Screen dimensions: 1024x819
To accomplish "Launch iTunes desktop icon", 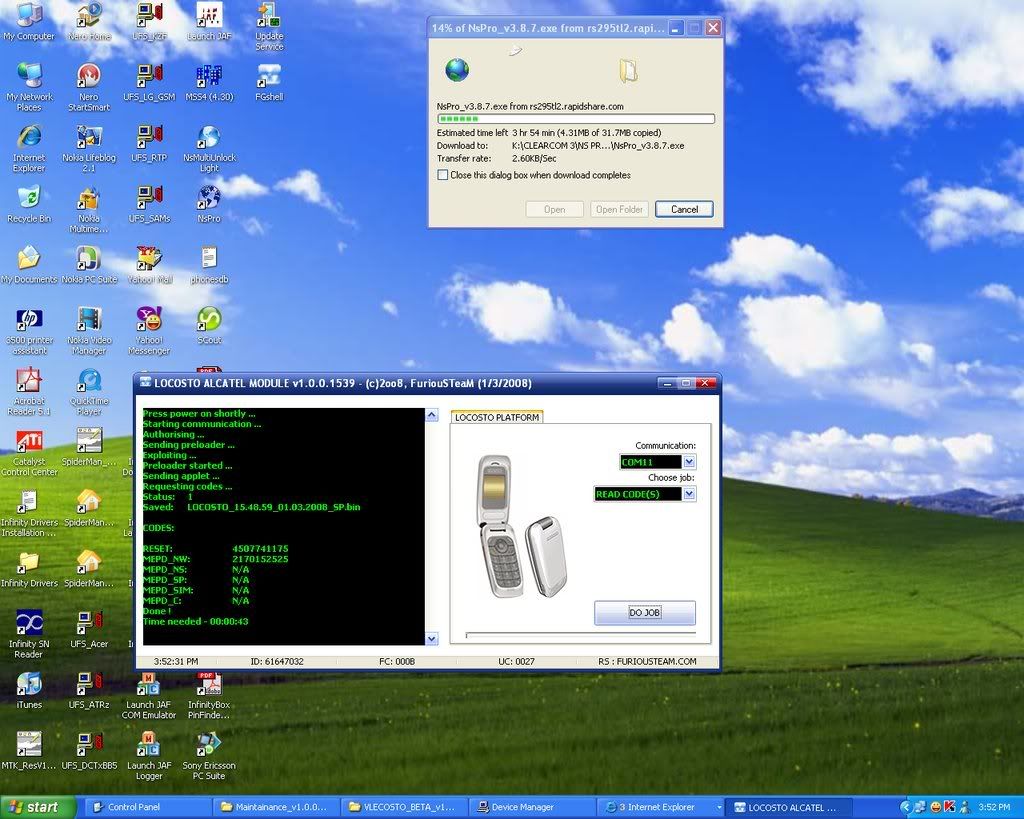I will pyautogui.click(x=29, y=690).
